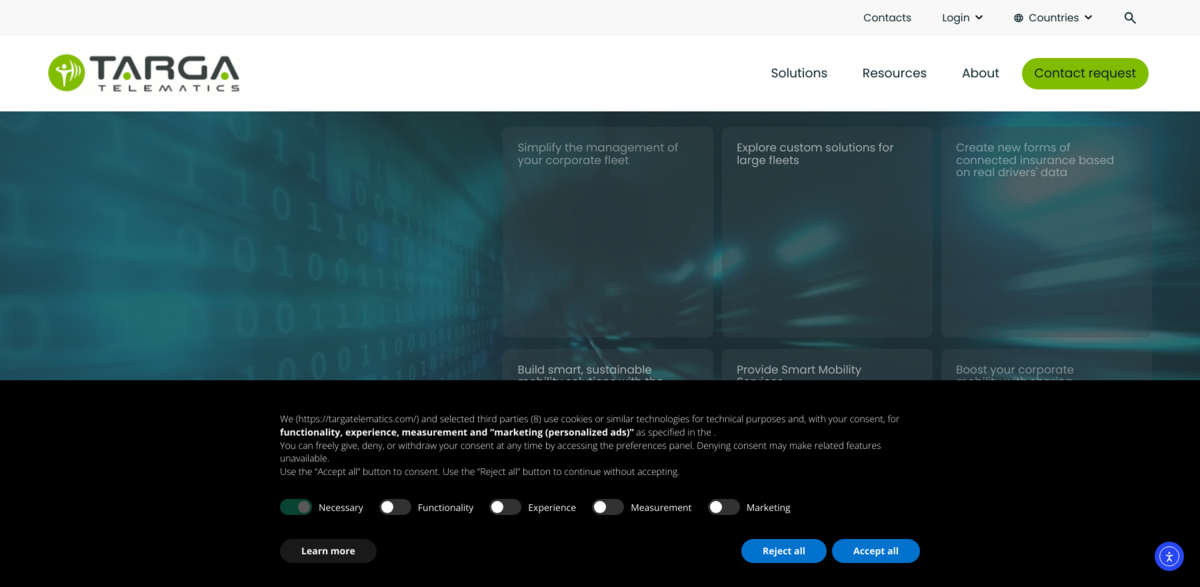Image resolution: width=1200 pixels, height=587 pixels.
Task: Turn on Experience cookies toggle
Action: 505,507
